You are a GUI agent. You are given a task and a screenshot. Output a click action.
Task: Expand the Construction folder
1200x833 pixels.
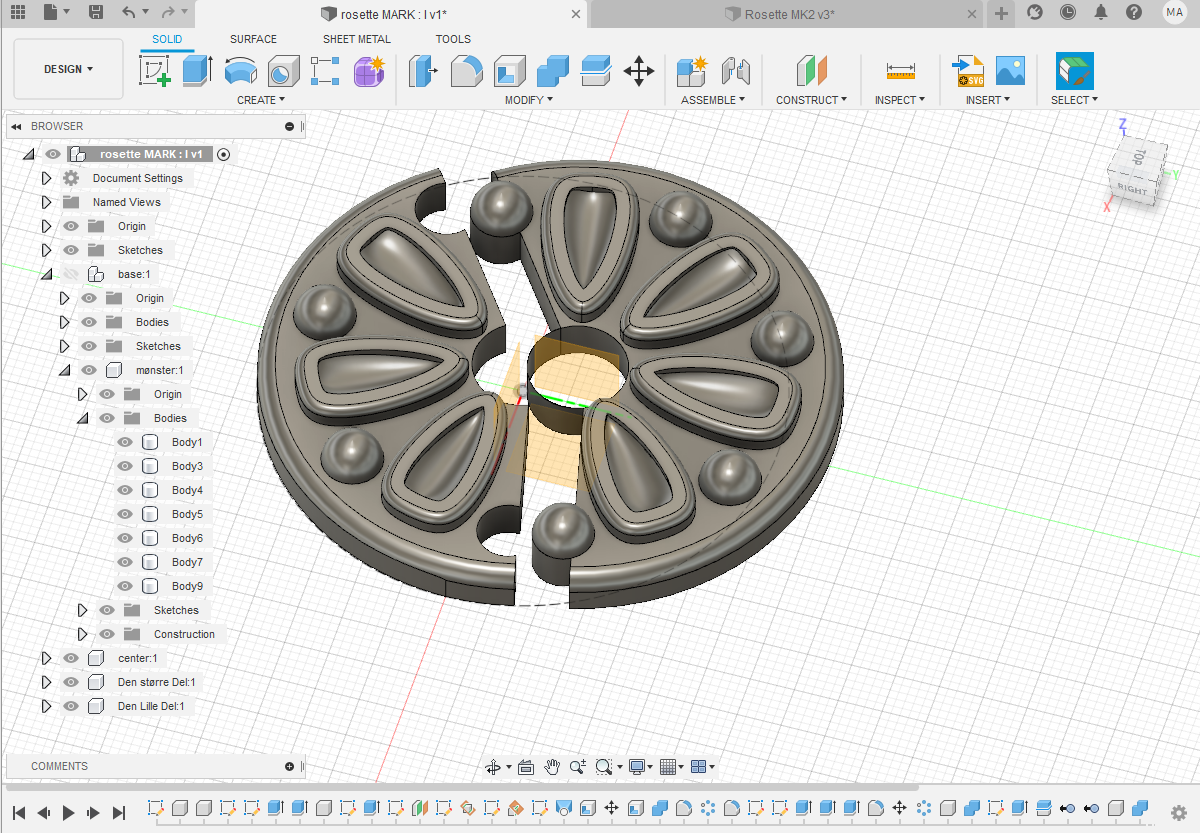click(x=83, y=634)
